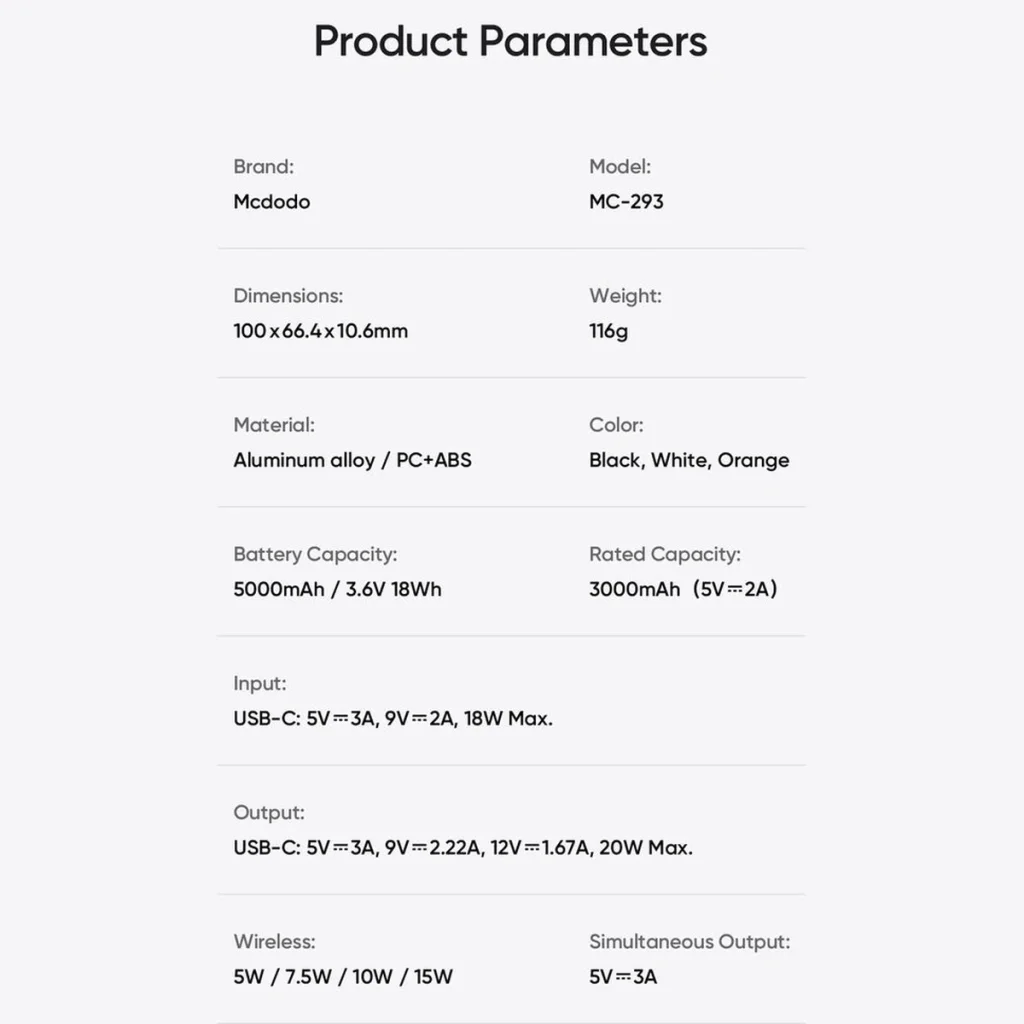Click the MC-293 model number
This screenshot has height=1024, width=1024.
626,201
